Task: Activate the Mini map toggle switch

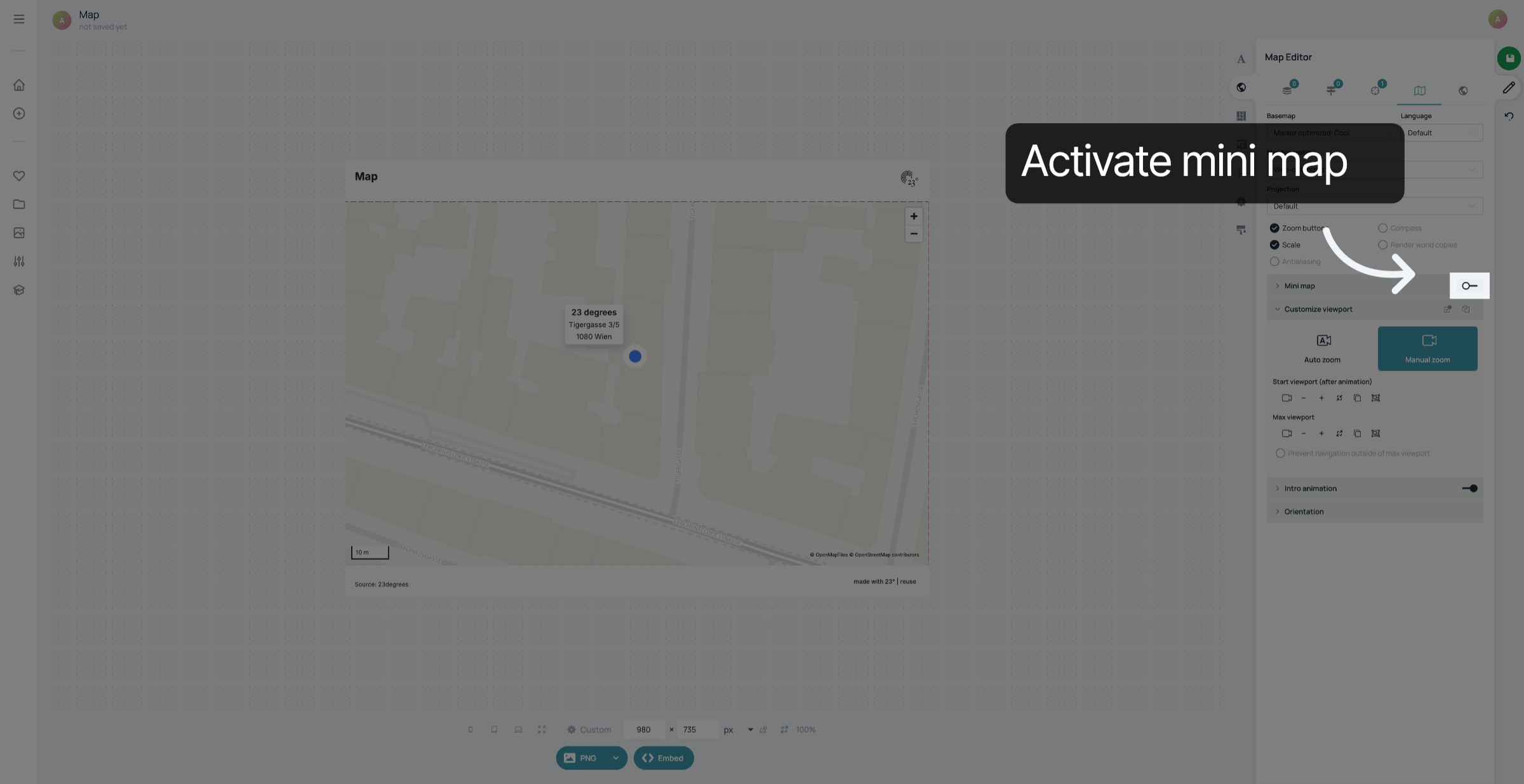Action: pos(1469,286)
